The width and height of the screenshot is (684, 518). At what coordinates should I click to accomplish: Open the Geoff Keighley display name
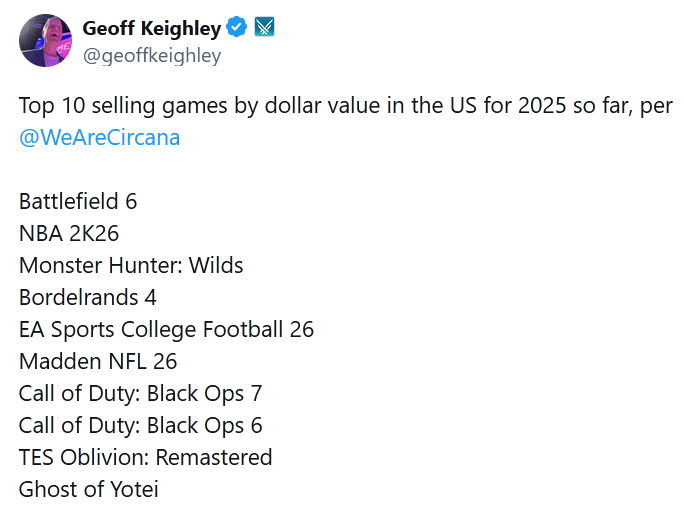point(152,27)
